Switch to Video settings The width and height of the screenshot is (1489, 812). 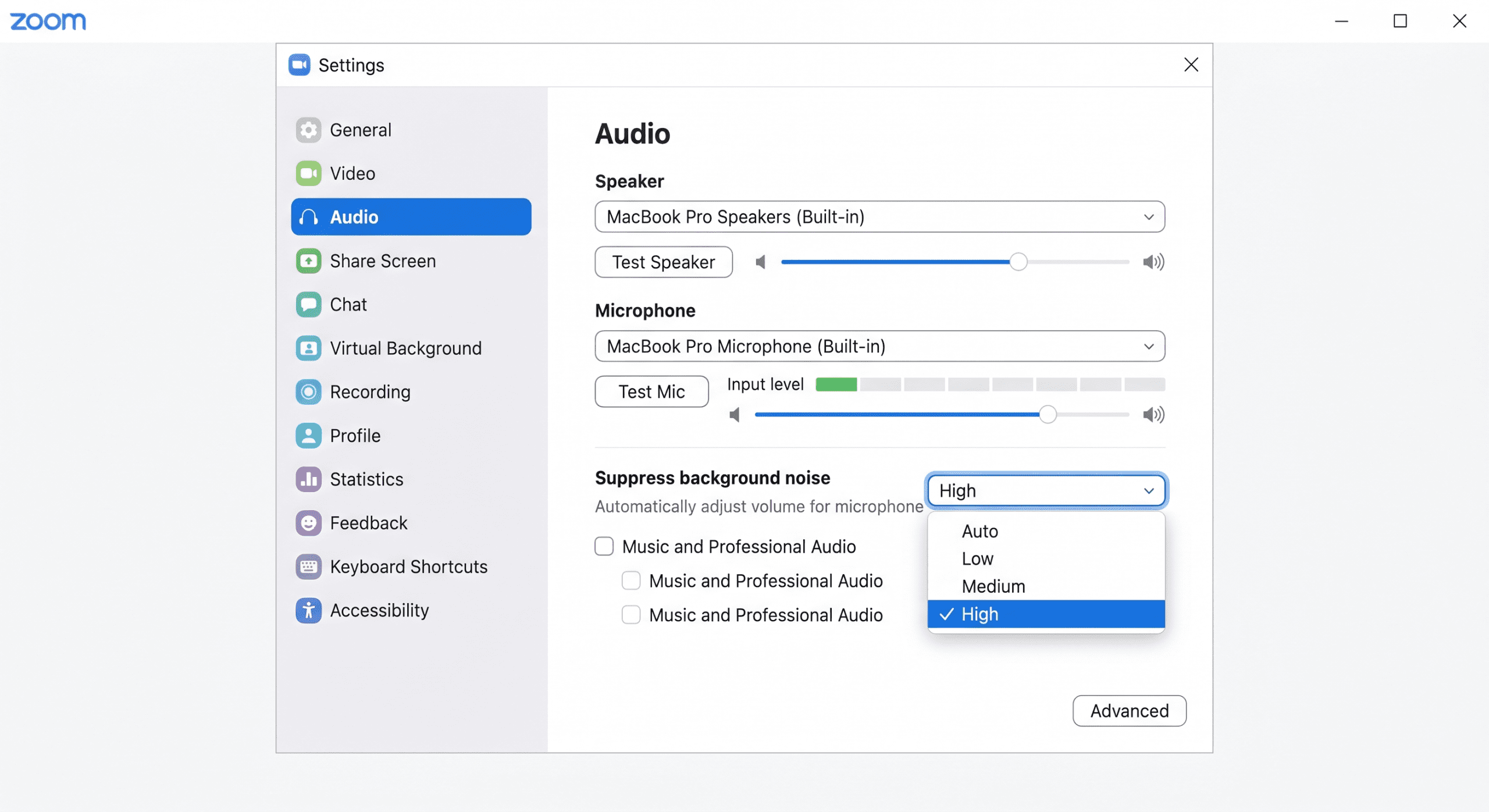tap(411, 173)
